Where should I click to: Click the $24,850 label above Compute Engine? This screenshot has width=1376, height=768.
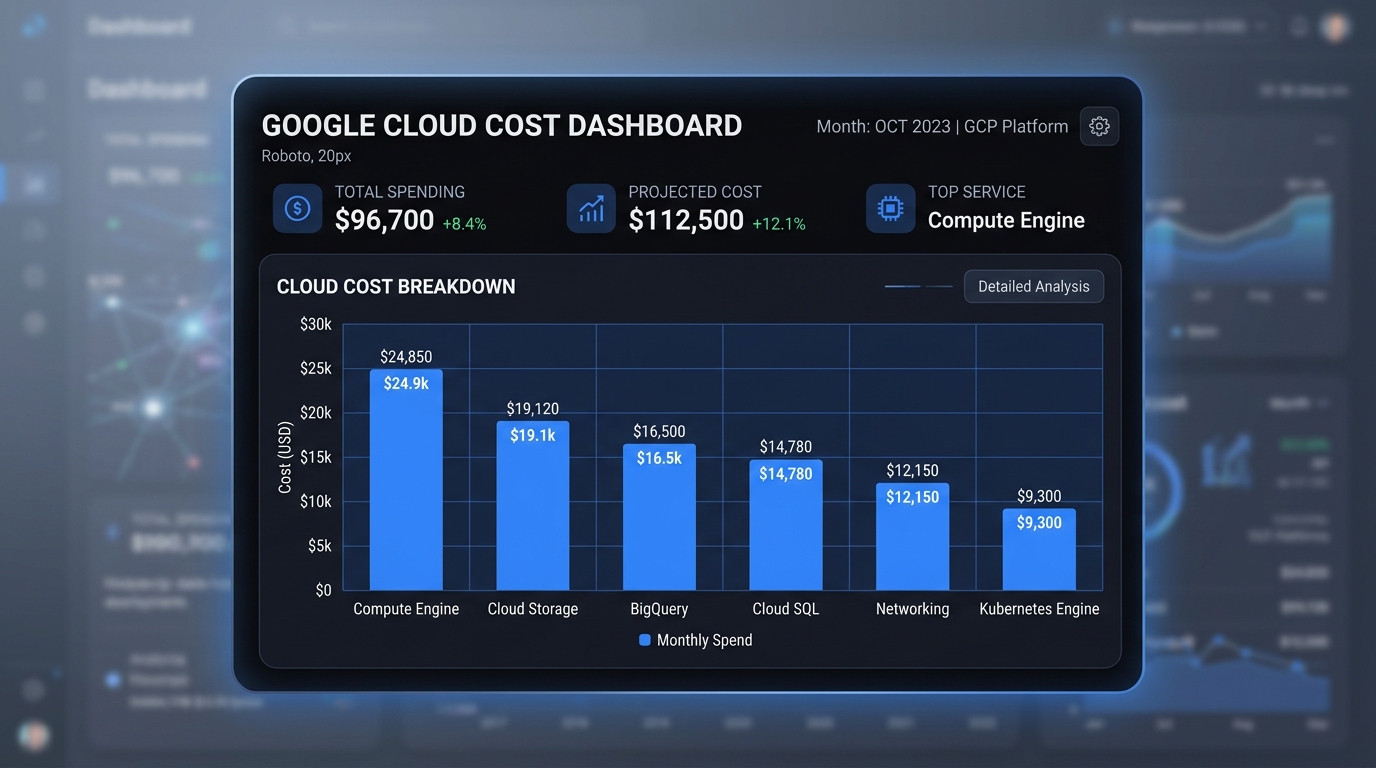click(x=406, y=357)
